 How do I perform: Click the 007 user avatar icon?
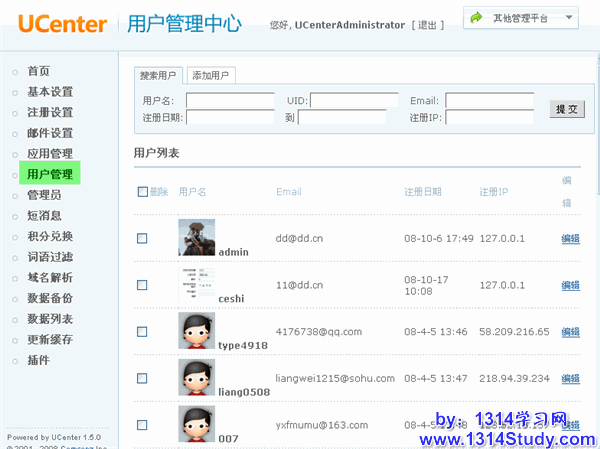pyautogui.click(x=197, y=423)
